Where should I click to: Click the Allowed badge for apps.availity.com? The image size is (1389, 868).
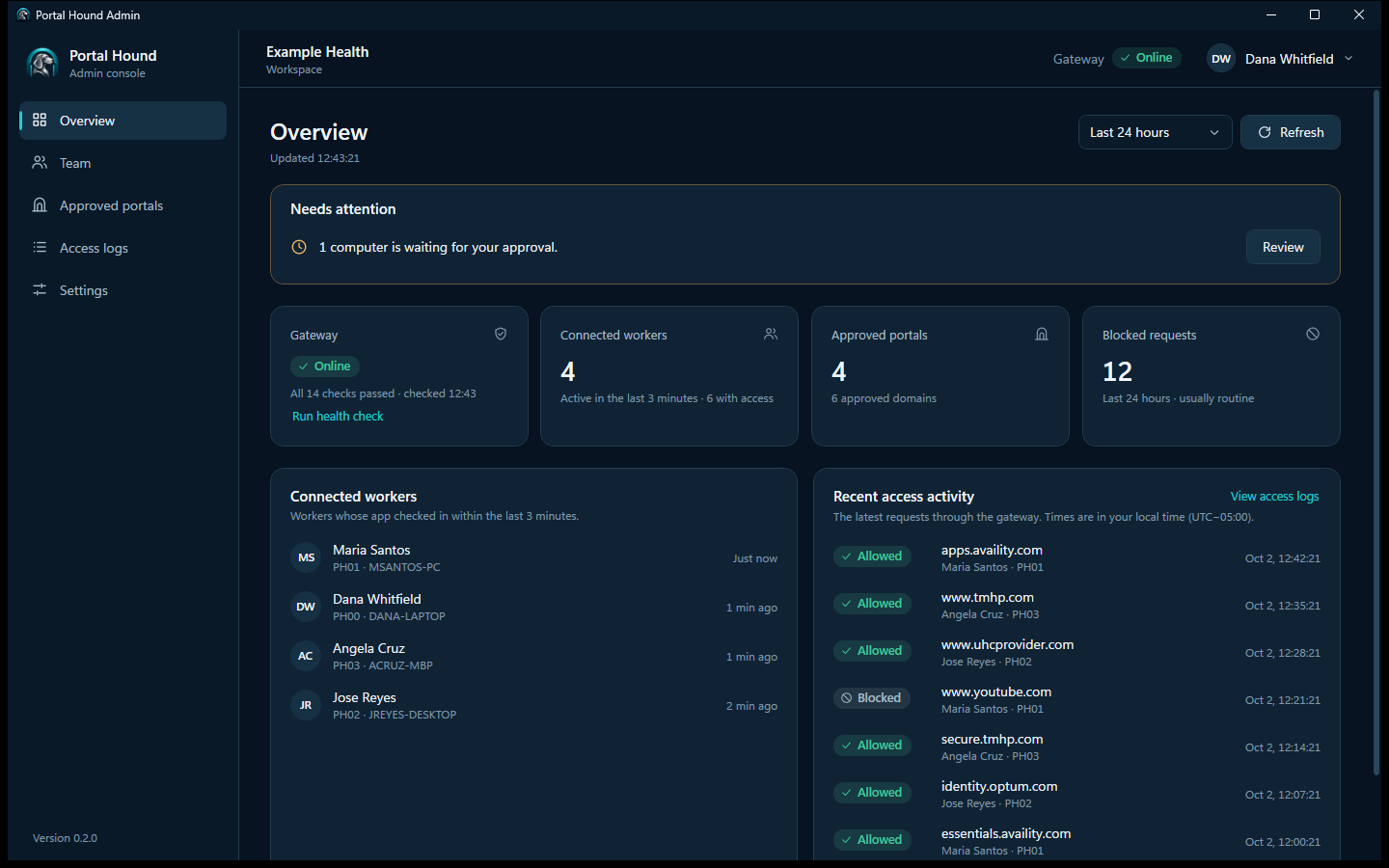coord(872,556)
